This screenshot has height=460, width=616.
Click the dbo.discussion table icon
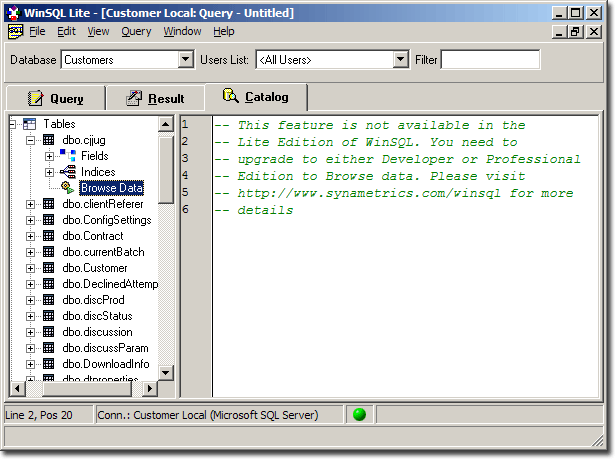(48, 332)
